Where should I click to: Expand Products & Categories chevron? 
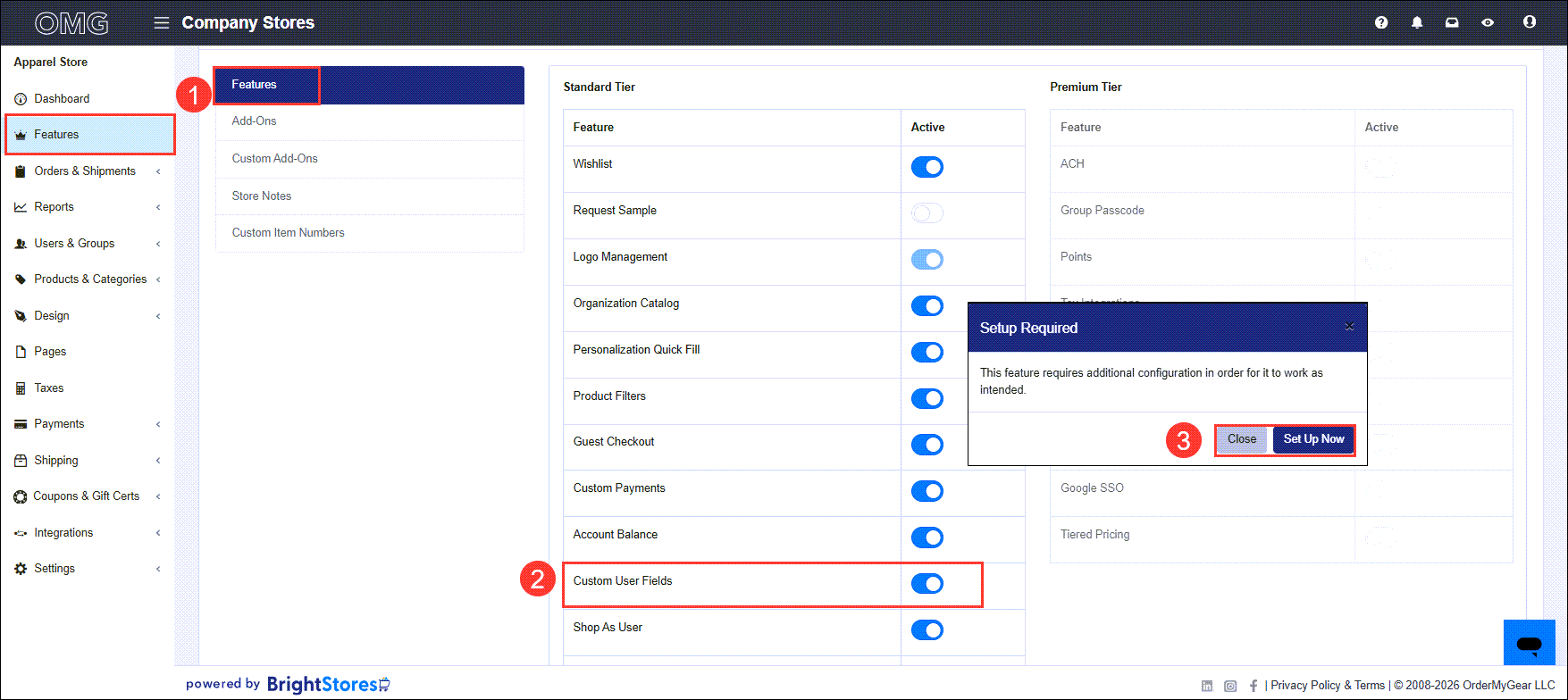point(158,279)
